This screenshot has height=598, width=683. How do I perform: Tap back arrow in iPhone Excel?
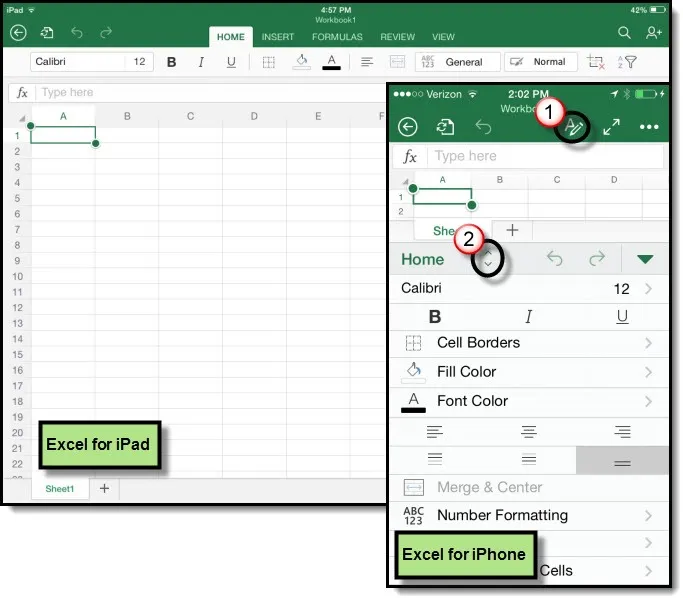(x=408, y=127)
